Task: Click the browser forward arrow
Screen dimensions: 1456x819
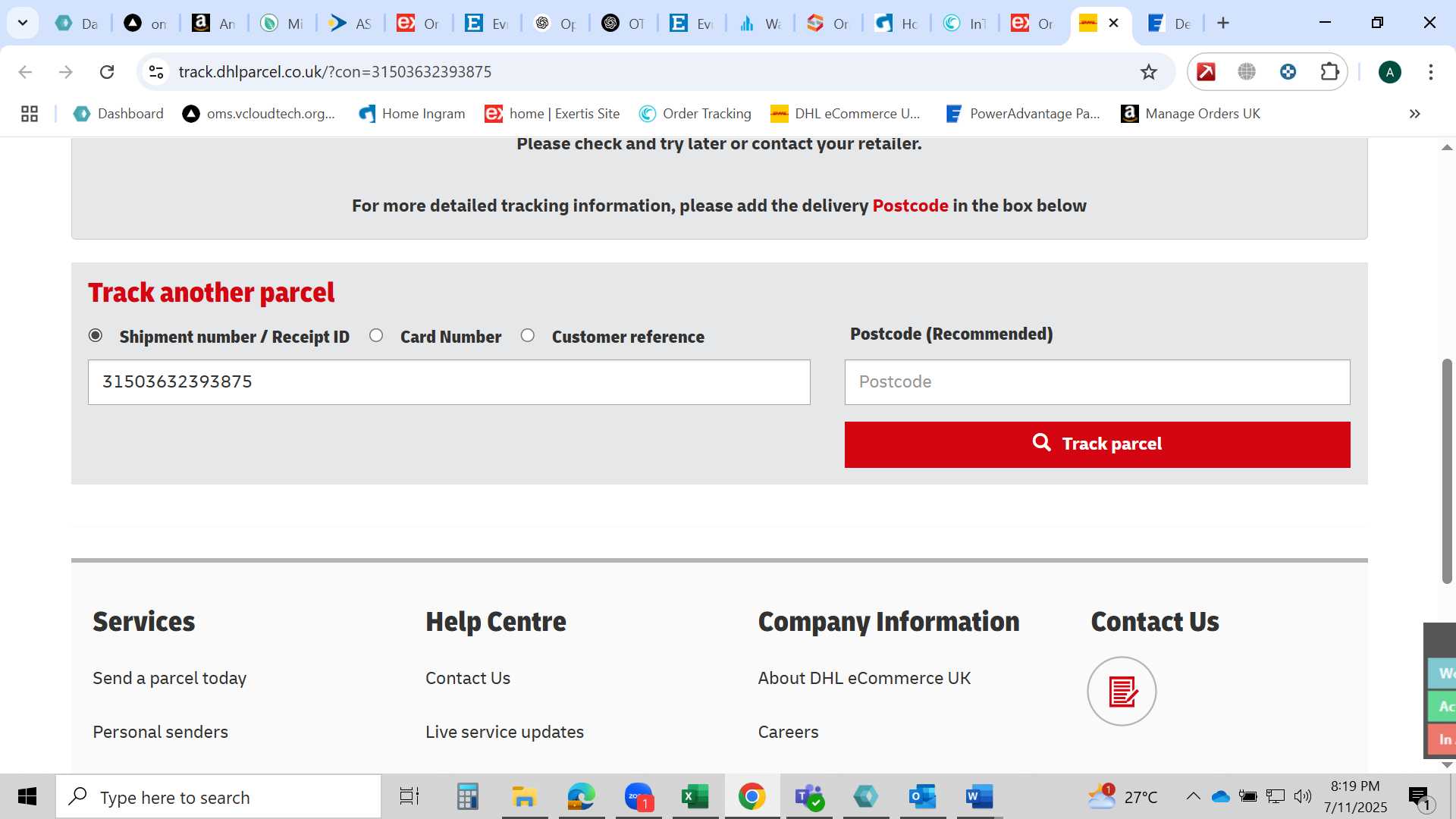Action: [x=66, y=72]
